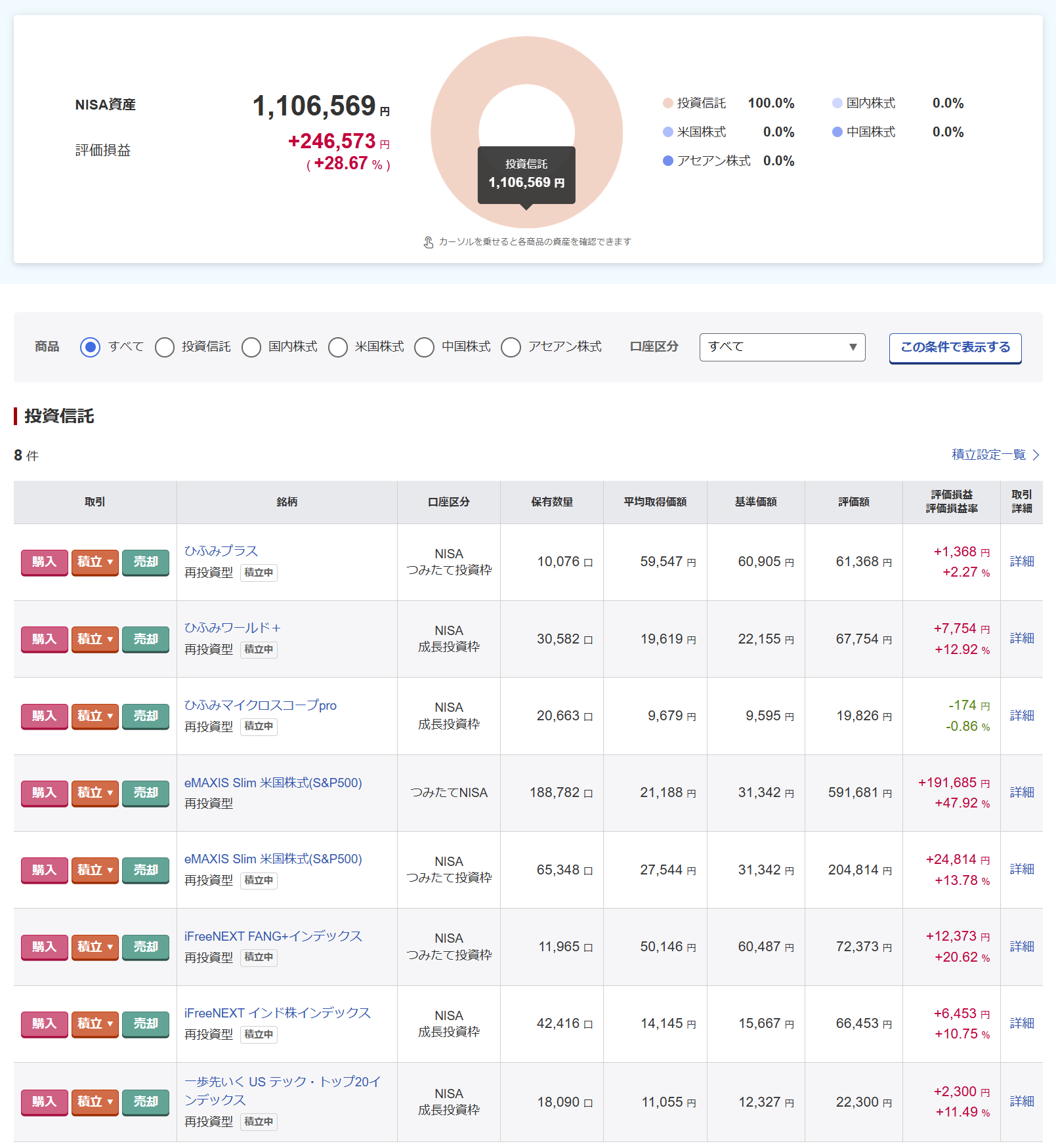Select the 投資信託 radio button filter

click(165, 347)
